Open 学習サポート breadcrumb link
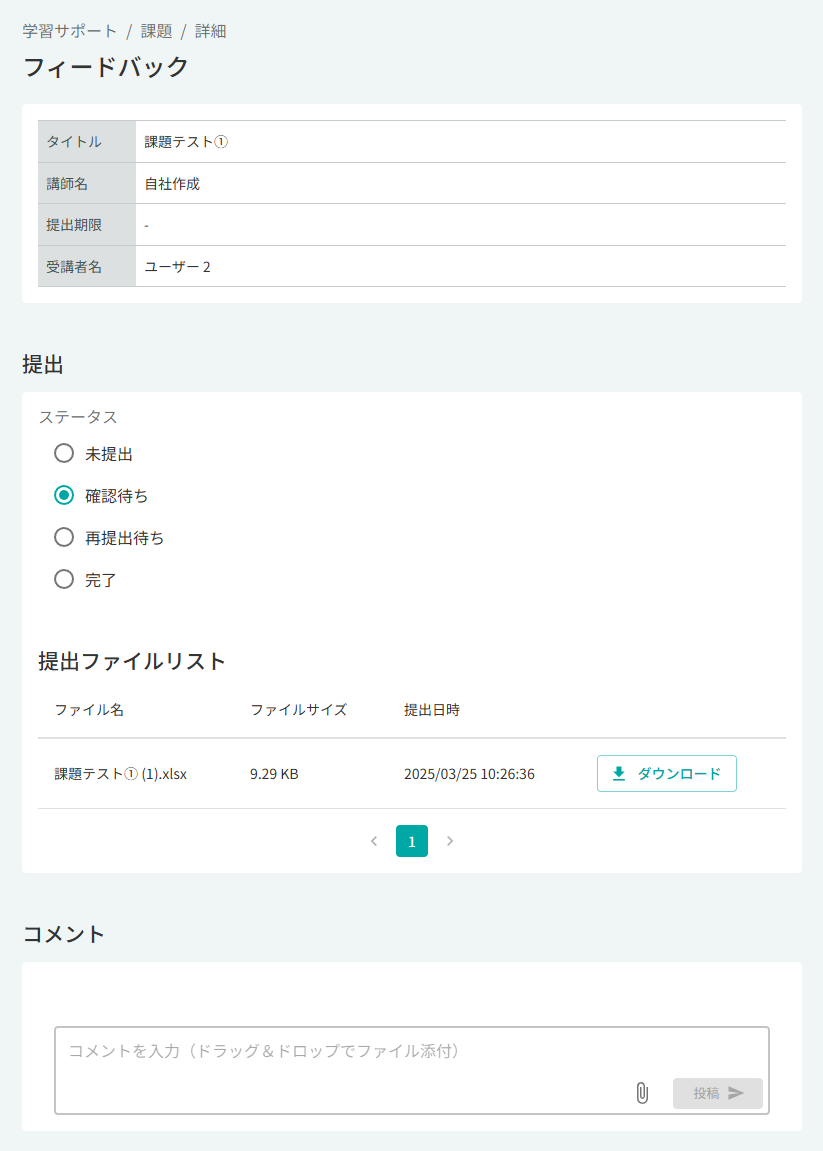 point(69,31)
